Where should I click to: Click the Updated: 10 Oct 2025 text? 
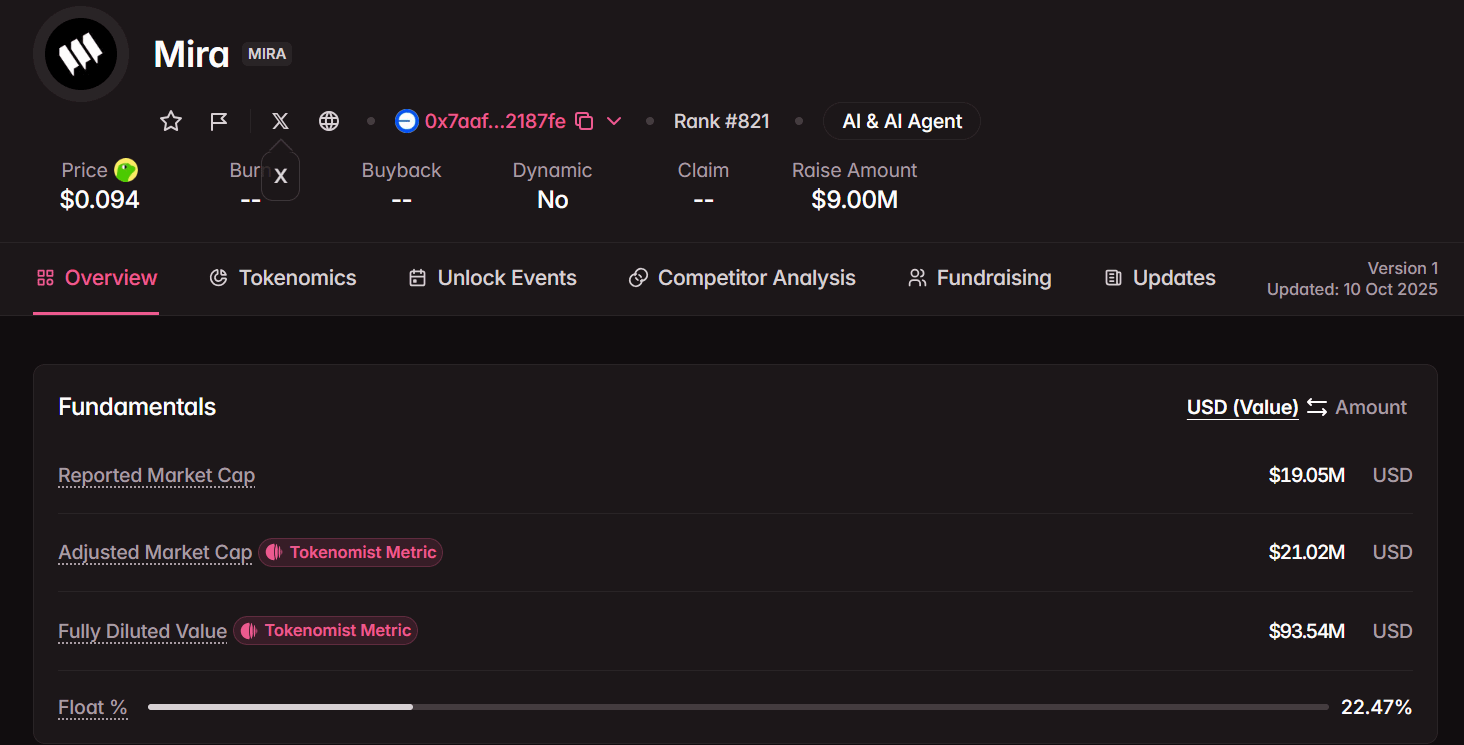click(1352, 289)
